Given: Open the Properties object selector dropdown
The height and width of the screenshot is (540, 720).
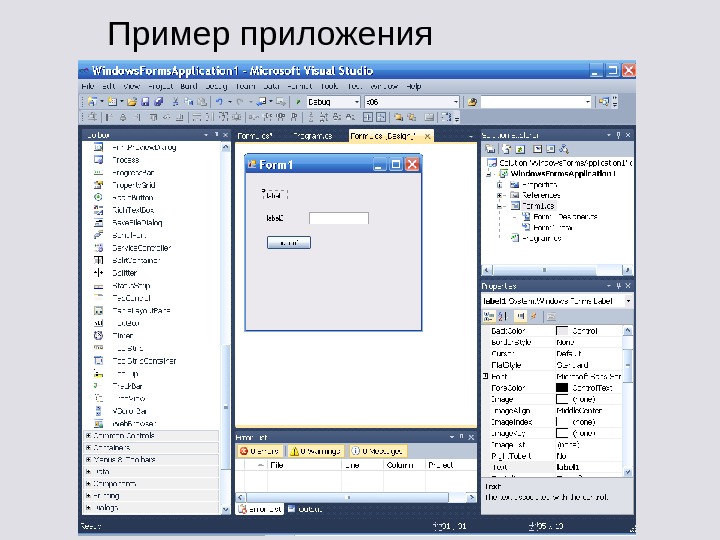Looking at the screenshot, I should click(628, 301).
